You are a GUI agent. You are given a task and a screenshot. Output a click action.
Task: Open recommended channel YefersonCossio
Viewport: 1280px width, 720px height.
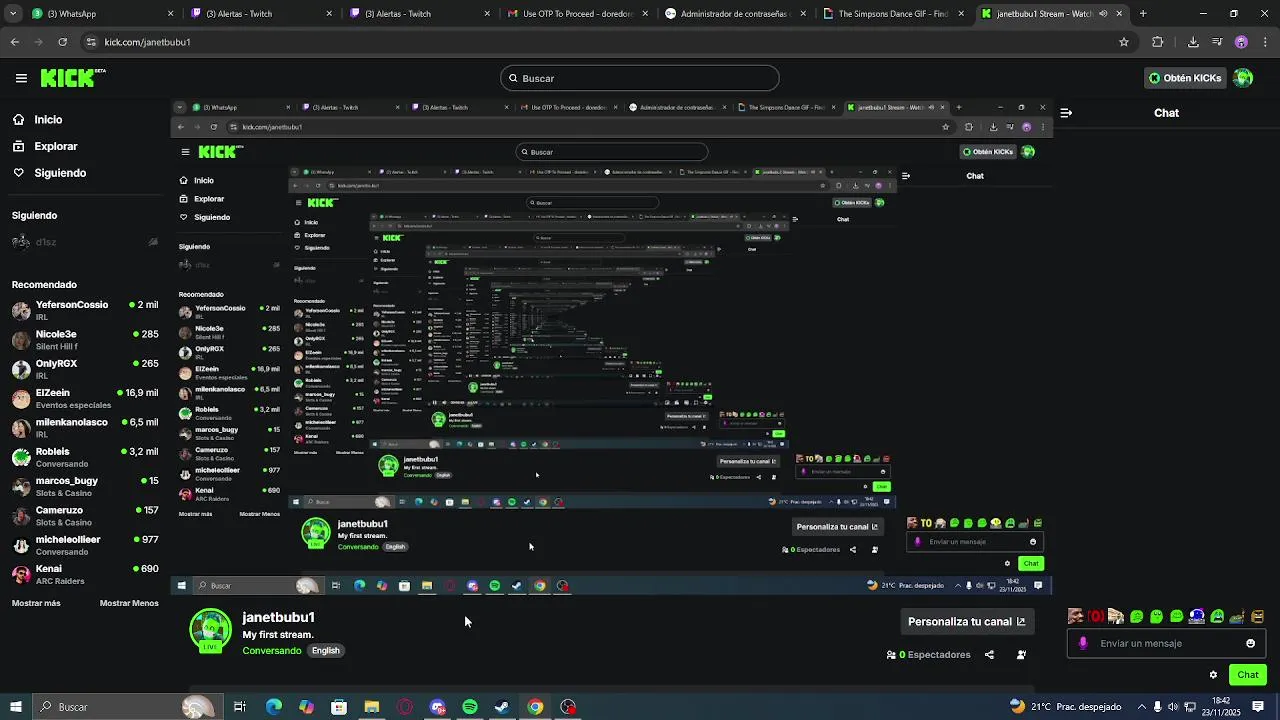(x=85, y=310)
